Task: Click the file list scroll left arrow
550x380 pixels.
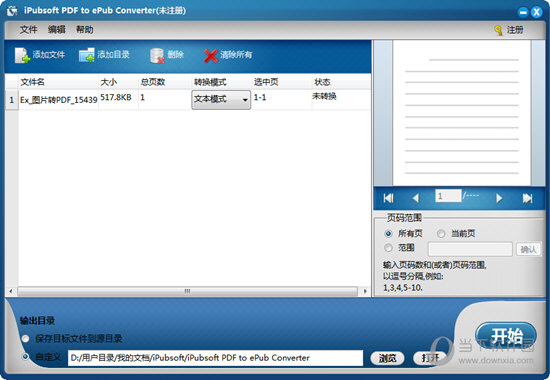Action: [x=11, y=291]
